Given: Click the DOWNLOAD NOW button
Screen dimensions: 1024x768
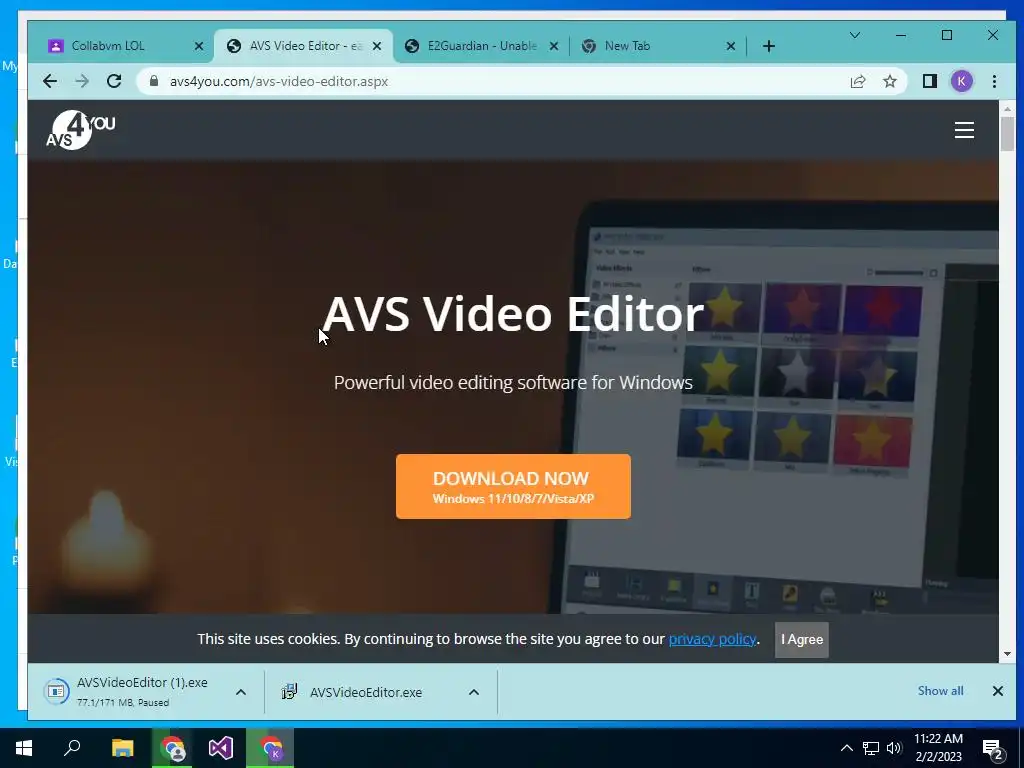Looking at the screenshot, I should click(513, 487).
